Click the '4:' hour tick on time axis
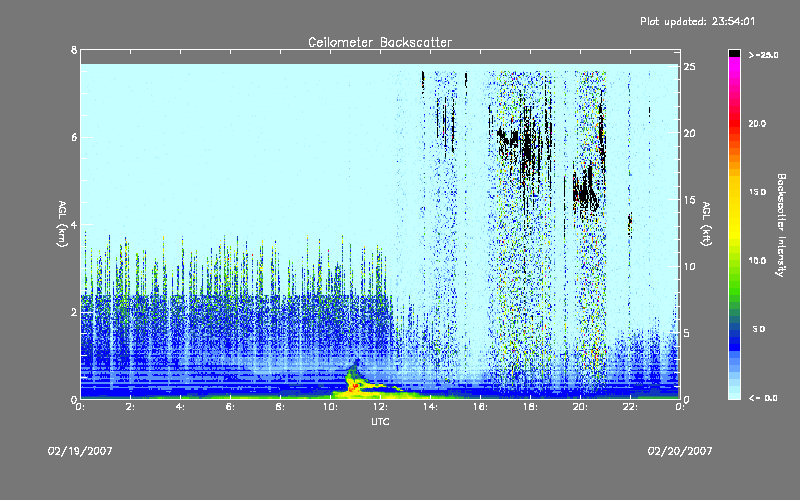This screenshot has width=800, height=500. [180, 407]
